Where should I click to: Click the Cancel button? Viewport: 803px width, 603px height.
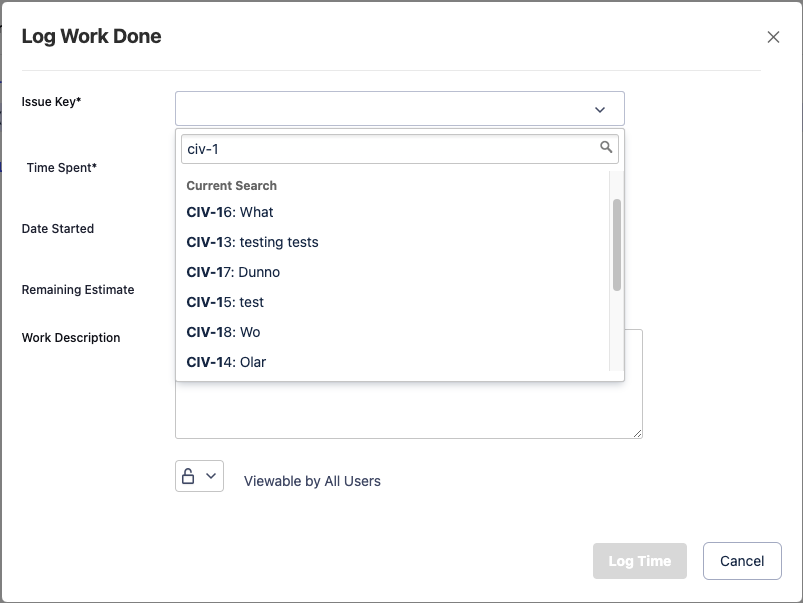point(742,561)
